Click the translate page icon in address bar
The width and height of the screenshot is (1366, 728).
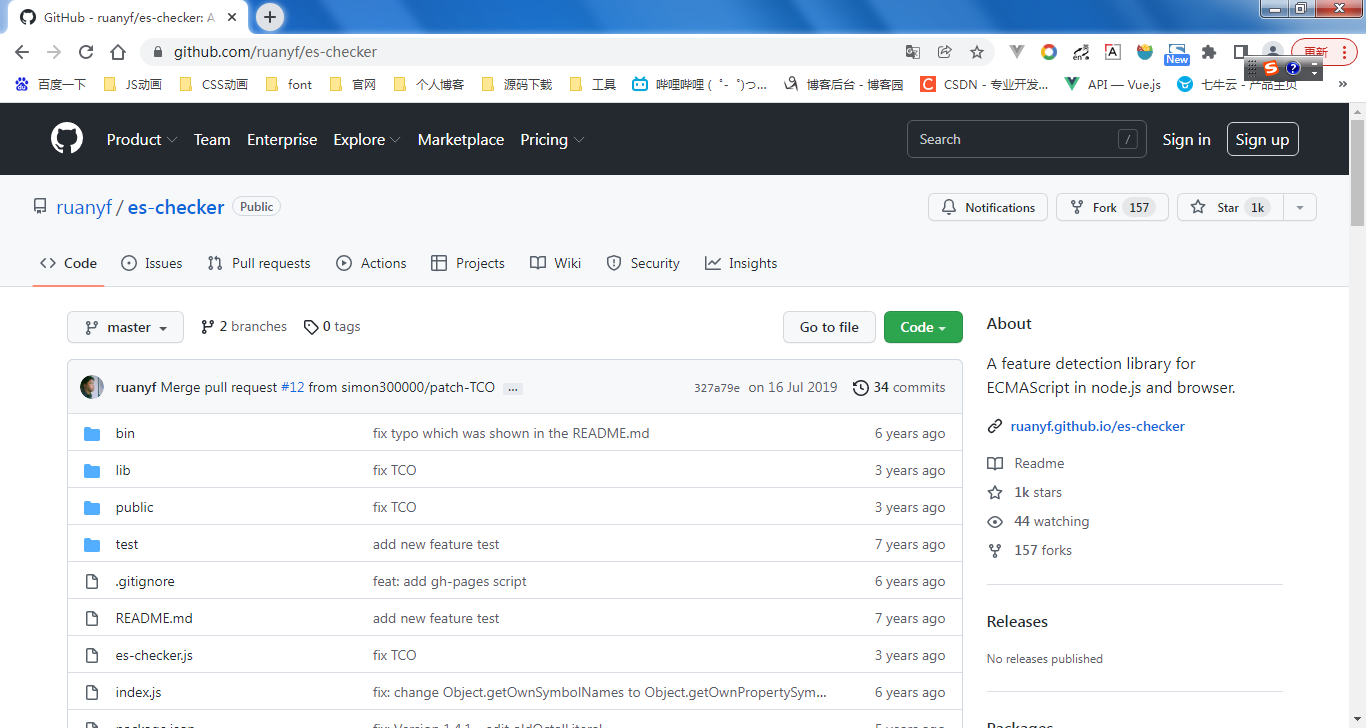(x=912, y=52)
